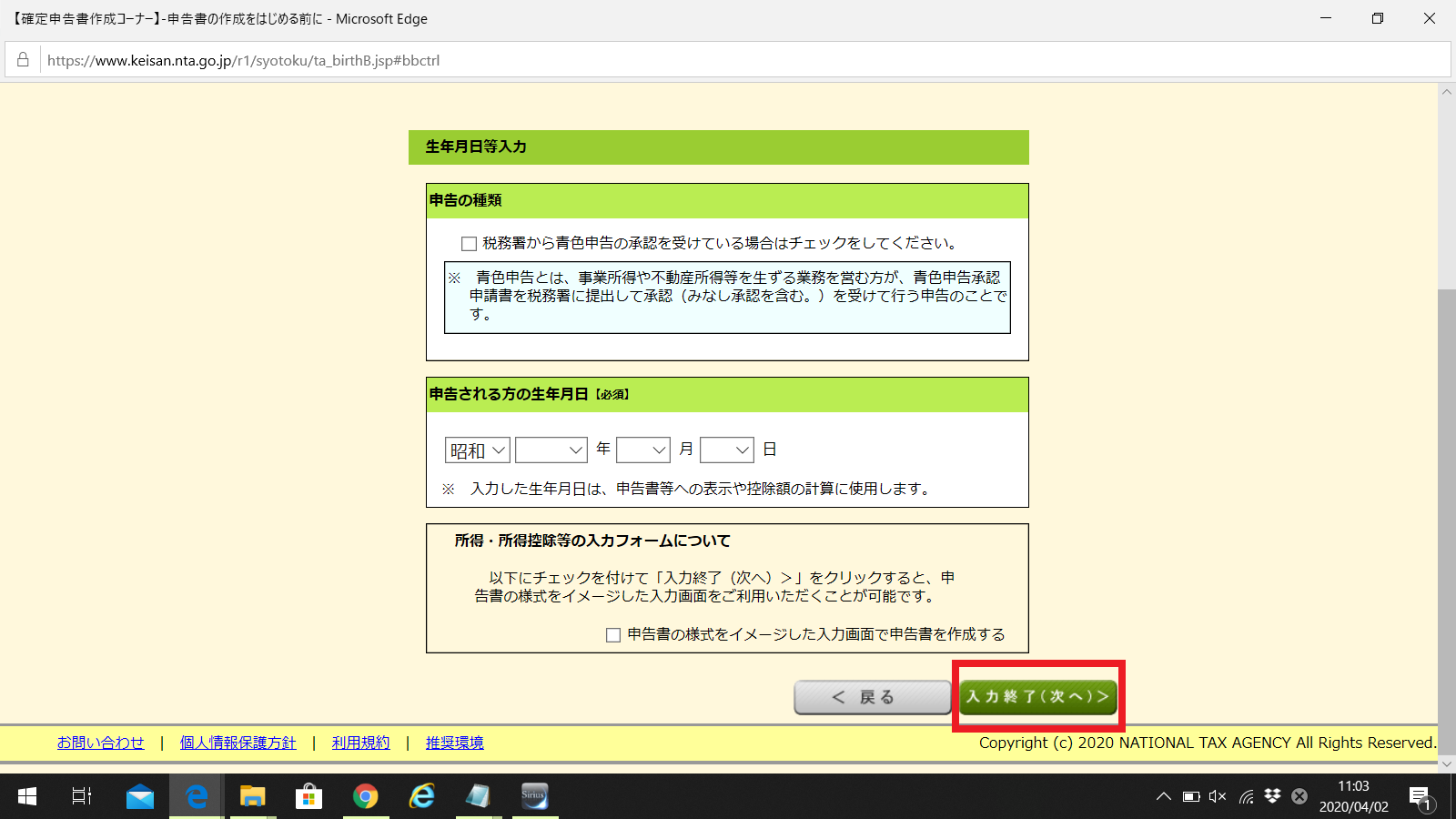This screenshot has height=819, width=1456.
Task: Launch Internet Explorer from the taskbar
Action: click(x=422, y=796)
